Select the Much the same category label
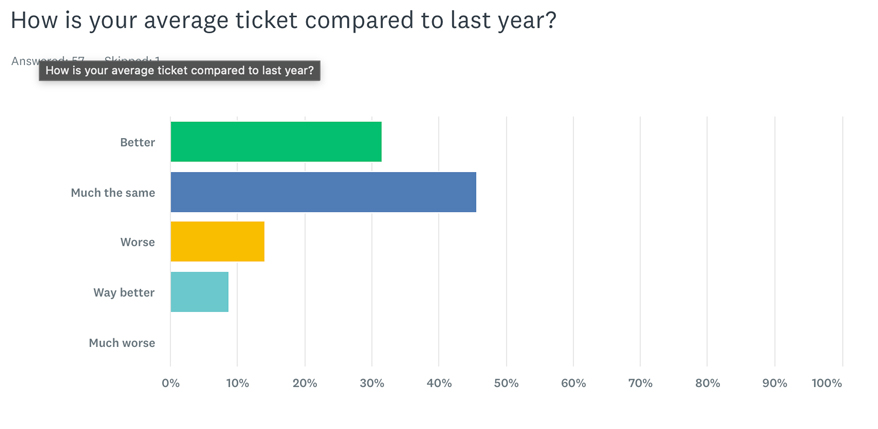878x429 pixels. (x=113, y=193)
